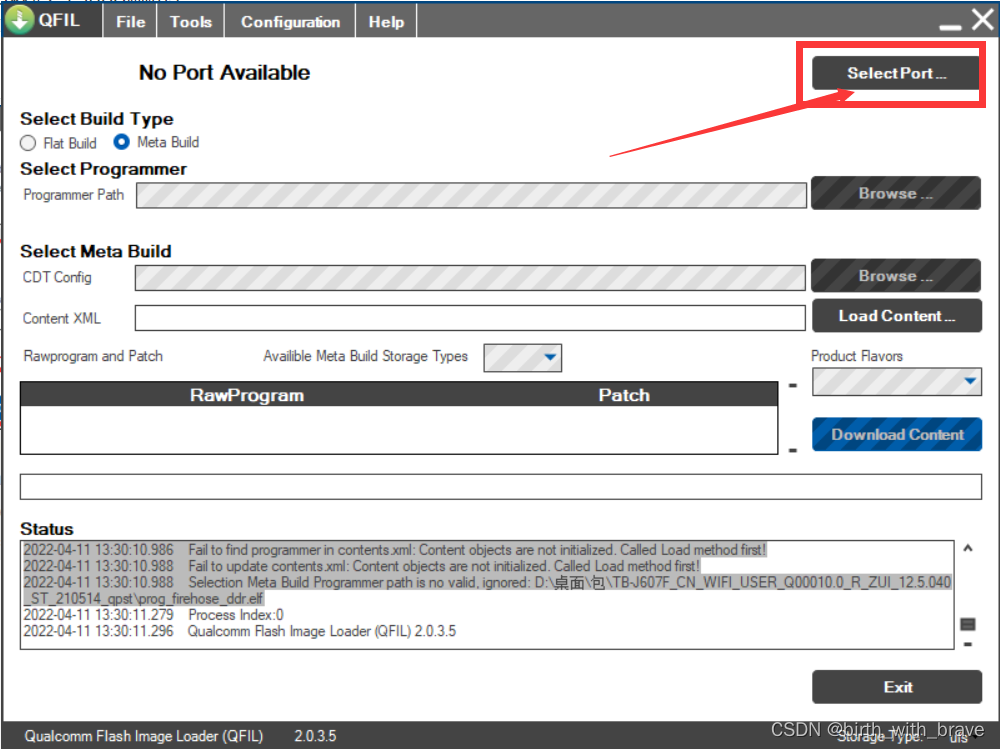Click Browse next to Programmer Path
This screenshot has height=749, width=1000.
(895, 193)
